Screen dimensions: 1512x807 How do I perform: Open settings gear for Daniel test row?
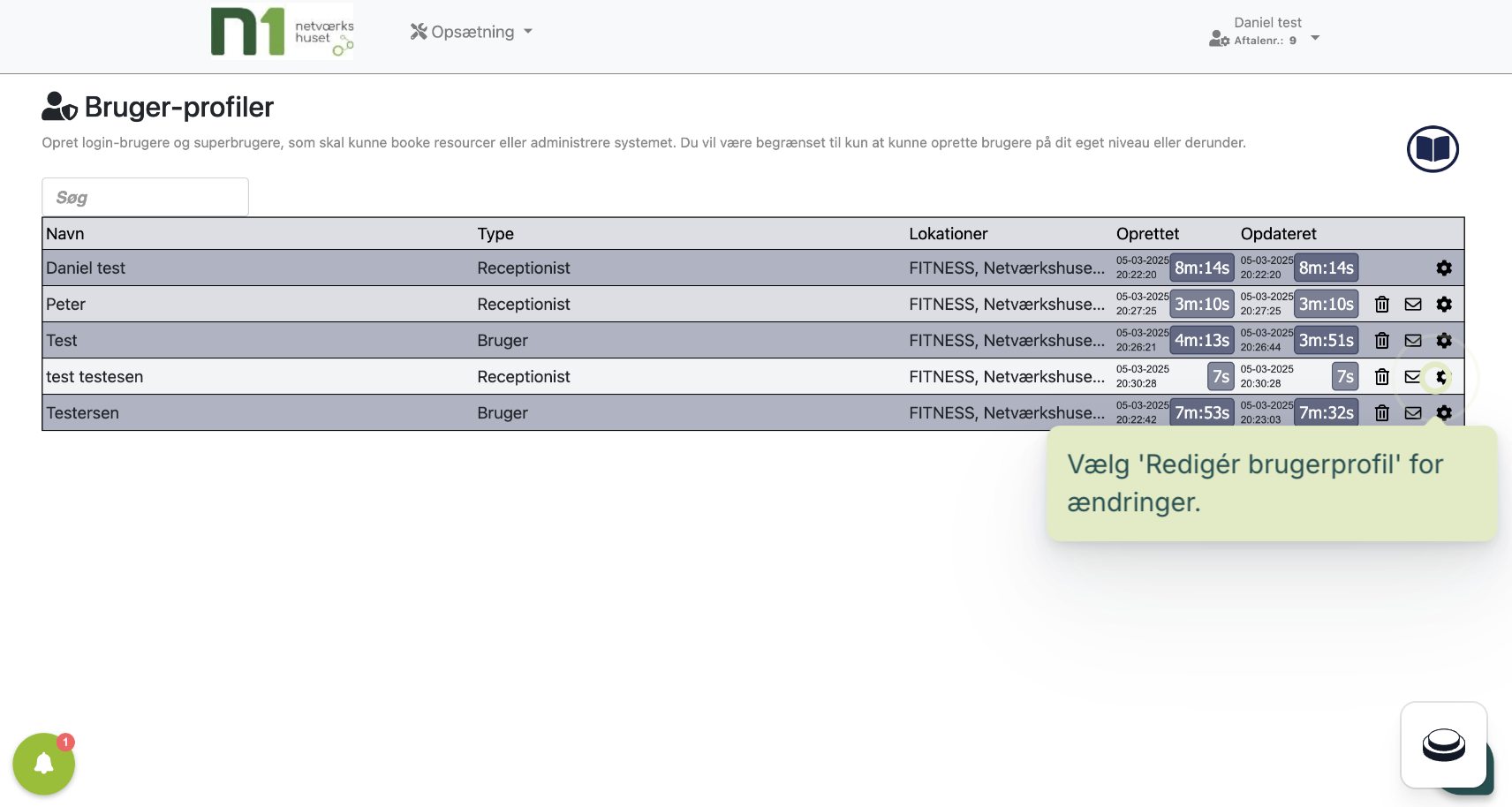(1444, 268)
